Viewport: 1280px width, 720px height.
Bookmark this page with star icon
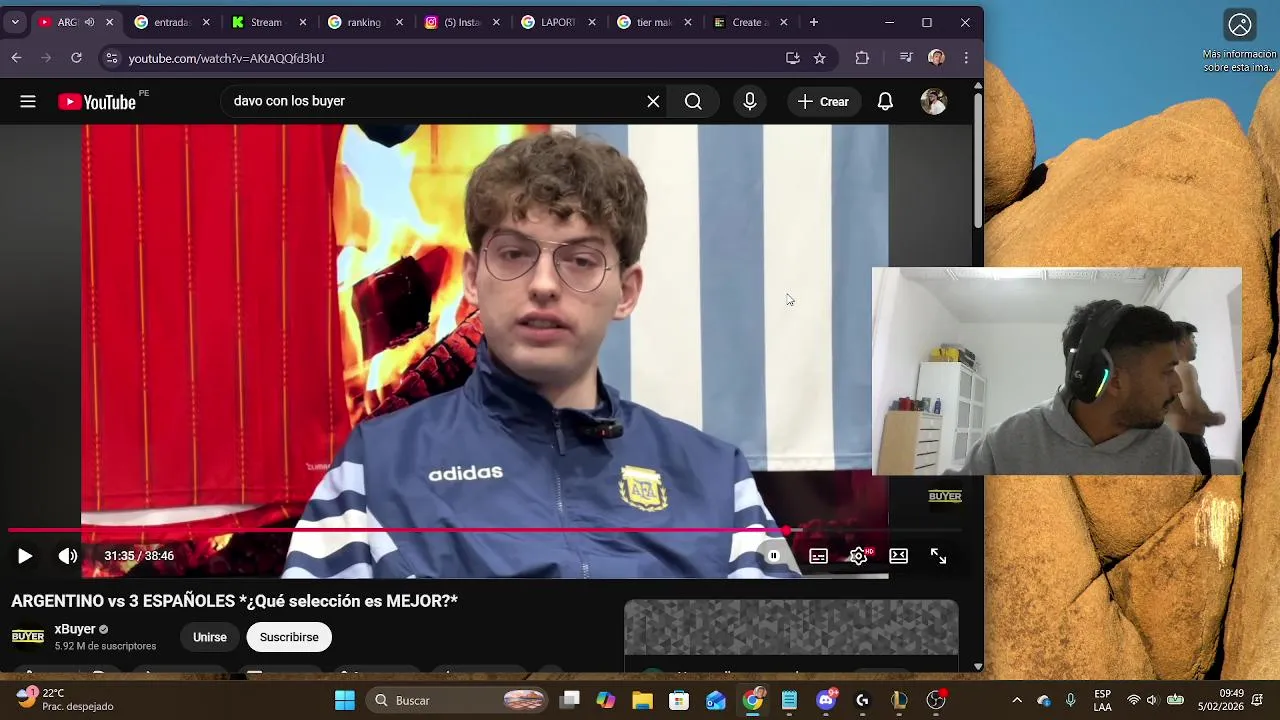click(x=820, y=58)
